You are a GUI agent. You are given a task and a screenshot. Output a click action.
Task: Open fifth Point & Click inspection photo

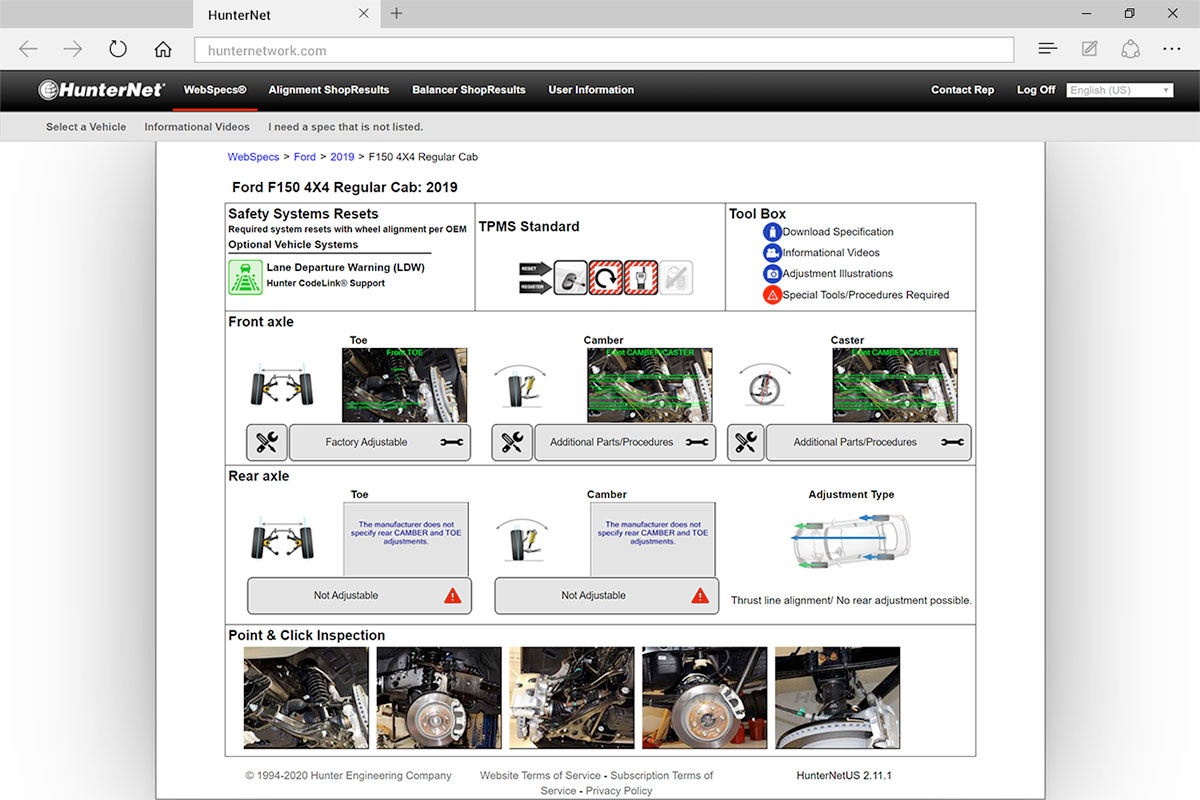[838, 698]
